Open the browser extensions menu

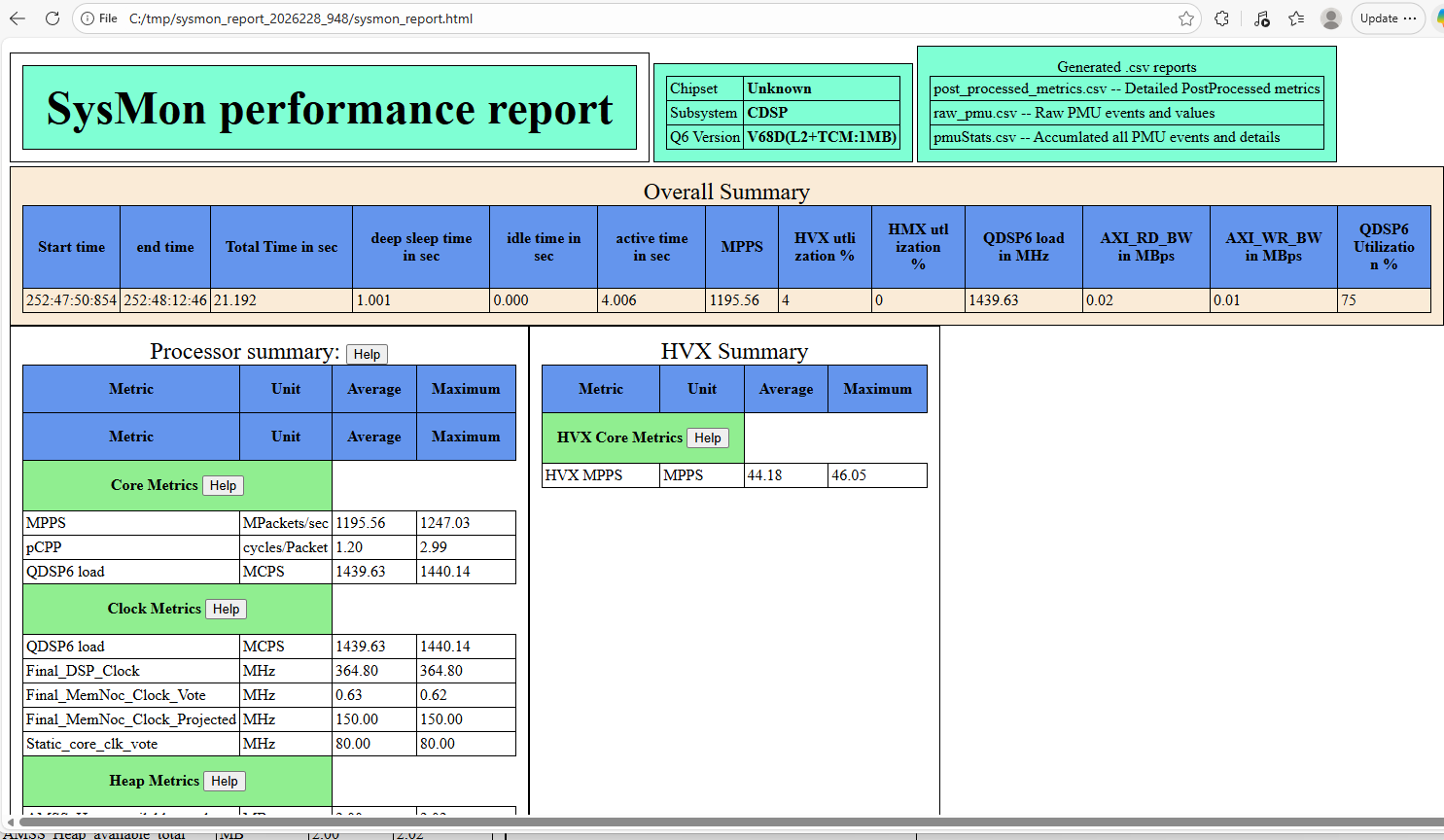[x=1222, y=18]
